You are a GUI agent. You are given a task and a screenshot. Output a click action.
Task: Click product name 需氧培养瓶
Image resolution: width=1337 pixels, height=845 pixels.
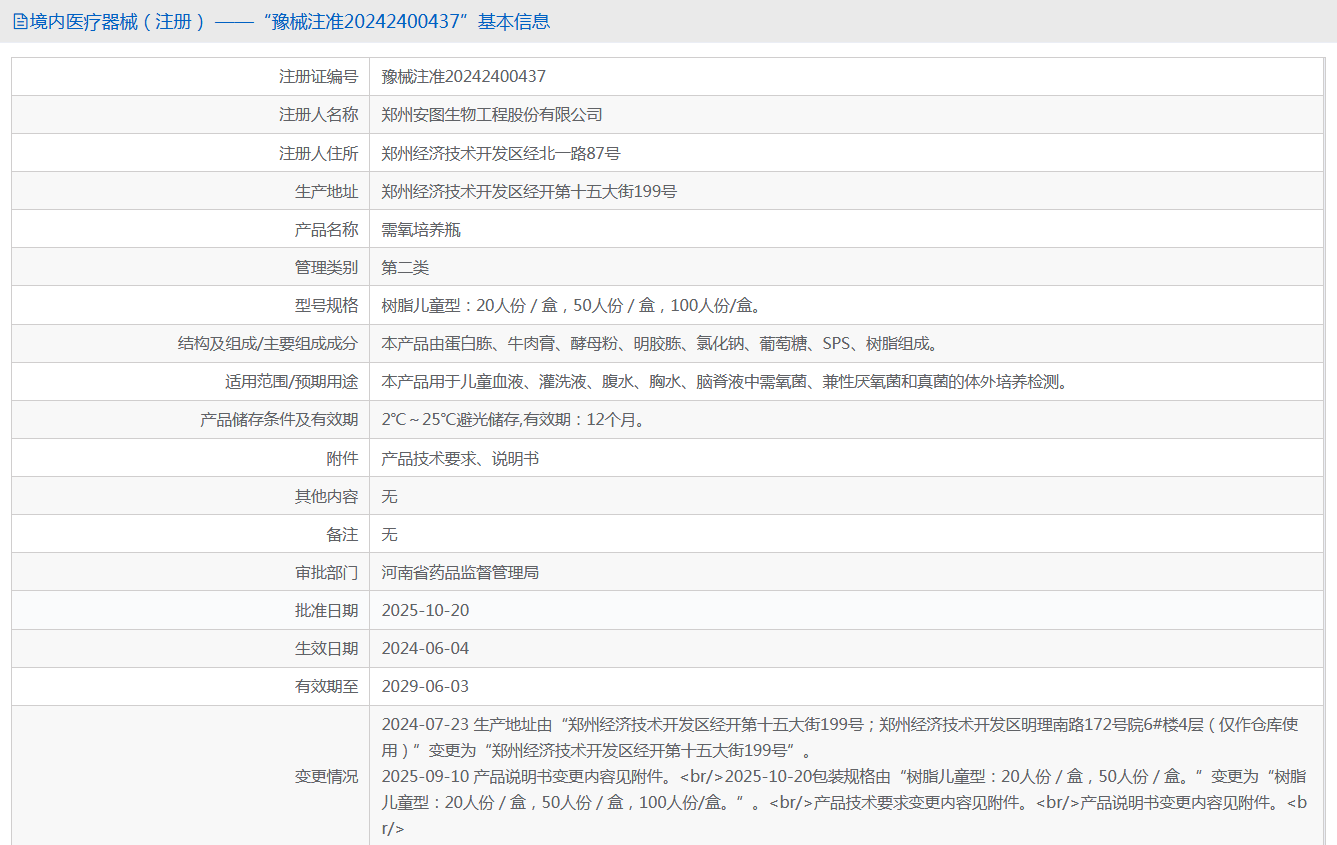(x=421, y=229)
